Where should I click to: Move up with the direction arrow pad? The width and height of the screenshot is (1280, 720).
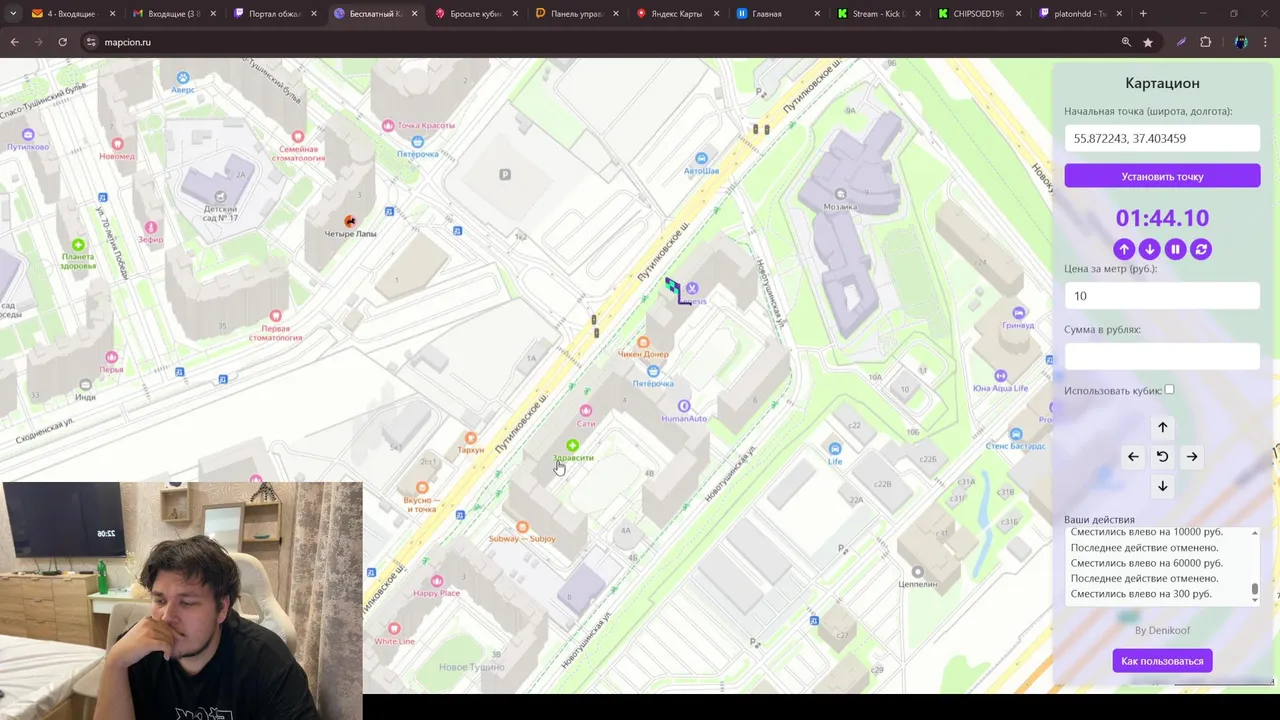point(1162,427)
